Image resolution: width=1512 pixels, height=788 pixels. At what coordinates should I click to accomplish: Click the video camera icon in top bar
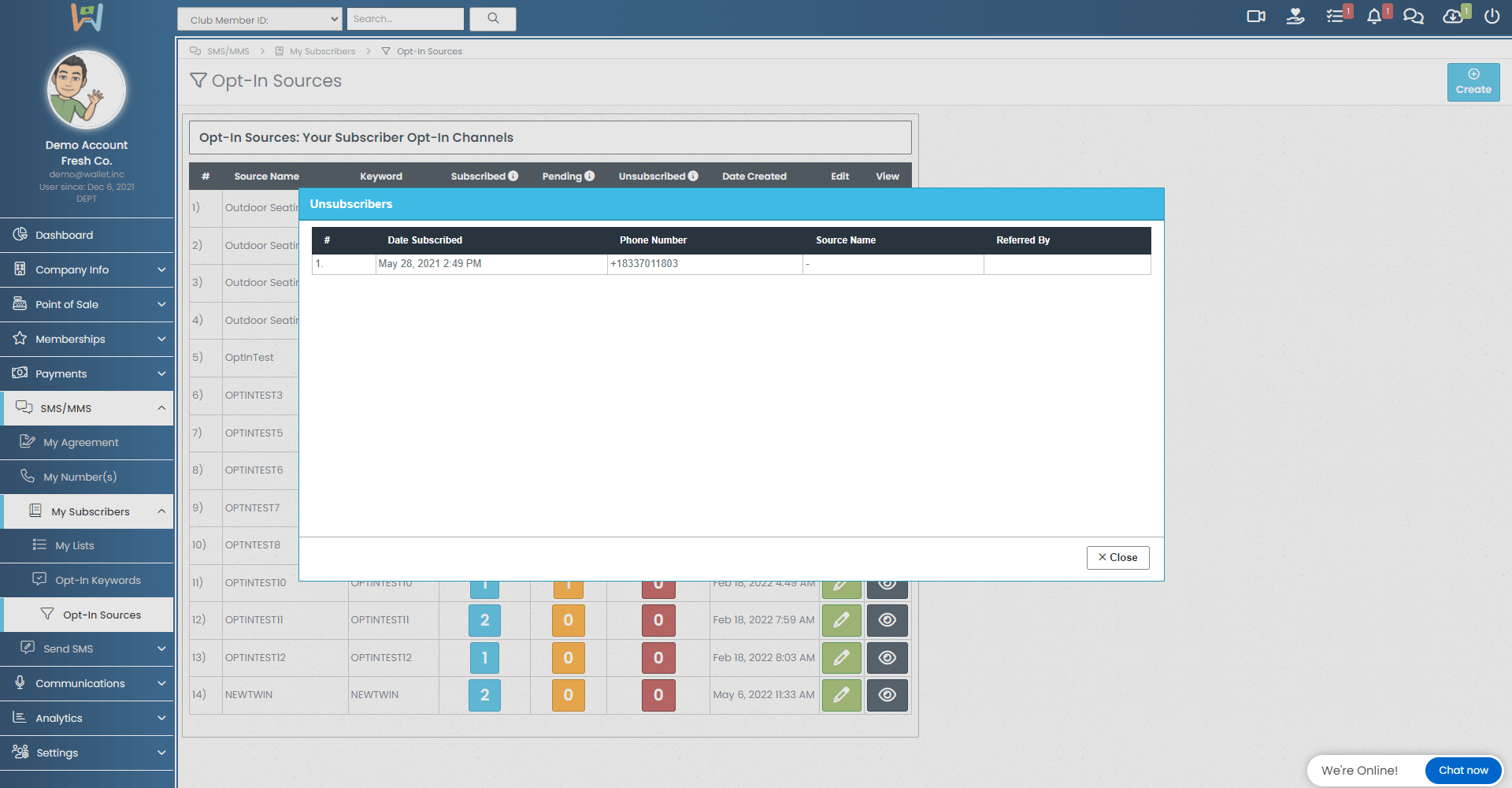1255,17
